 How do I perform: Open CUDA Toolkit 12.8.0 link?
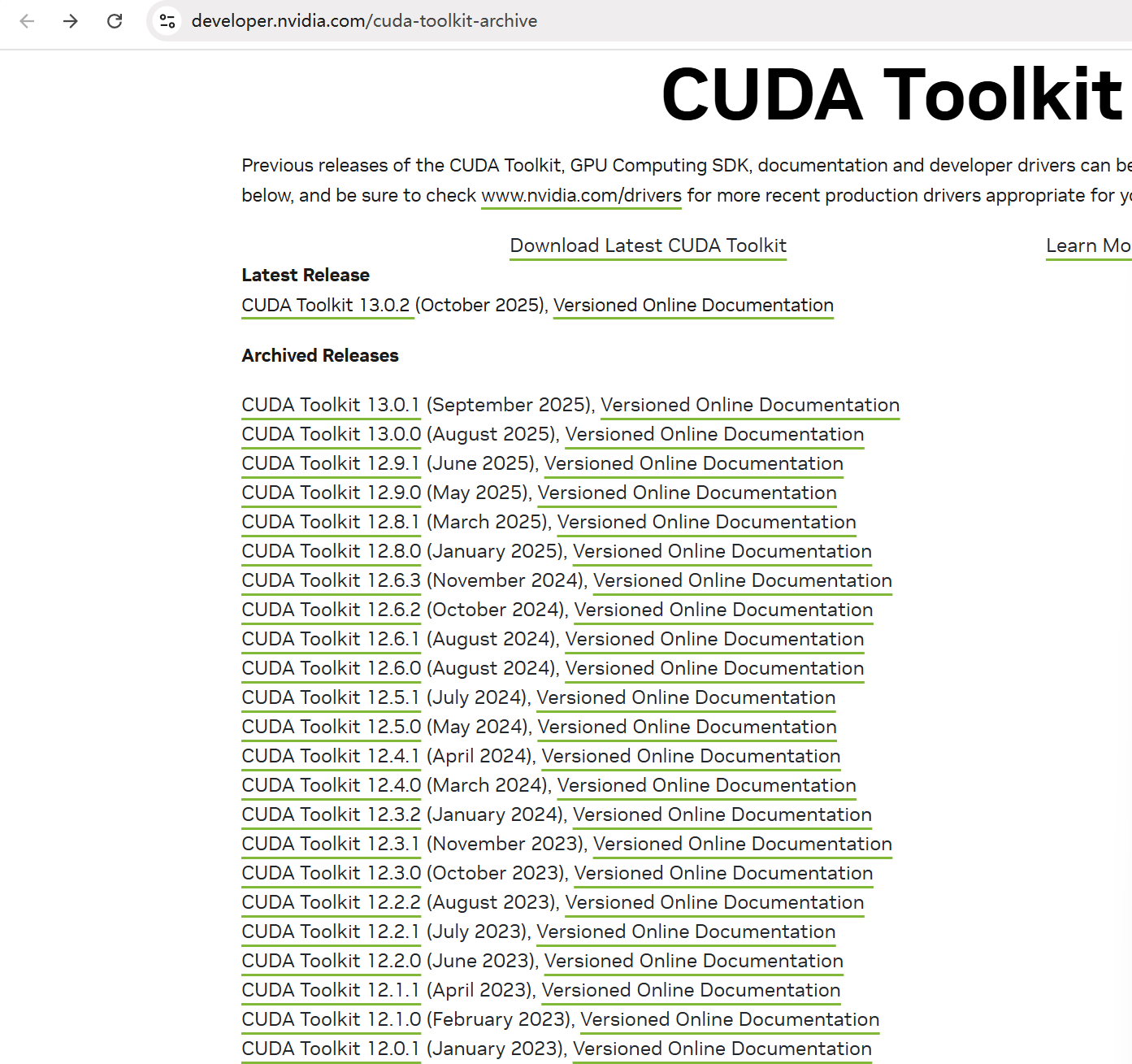point(331,552)
